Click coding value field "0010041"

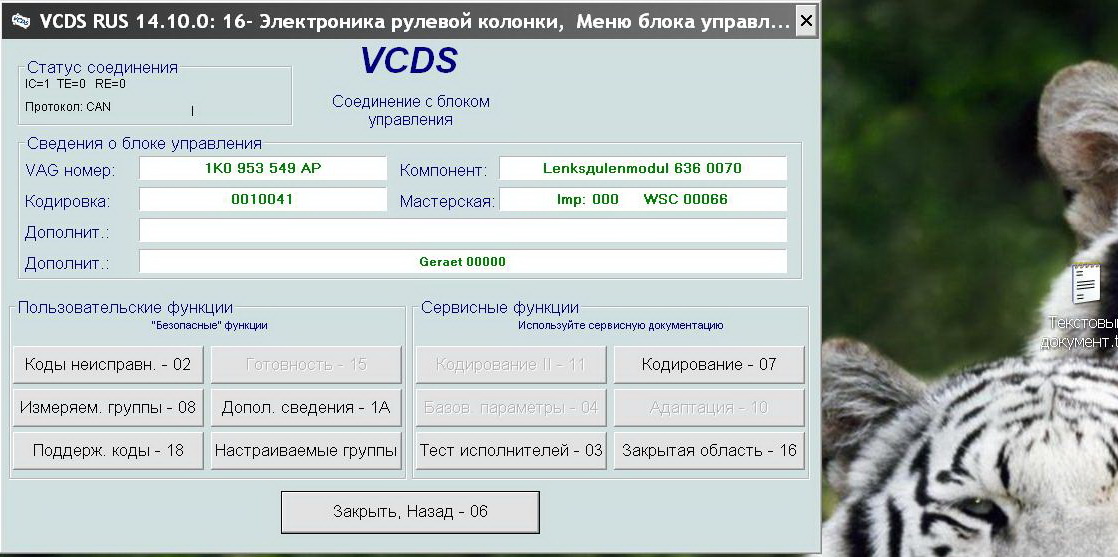point(262,199)
